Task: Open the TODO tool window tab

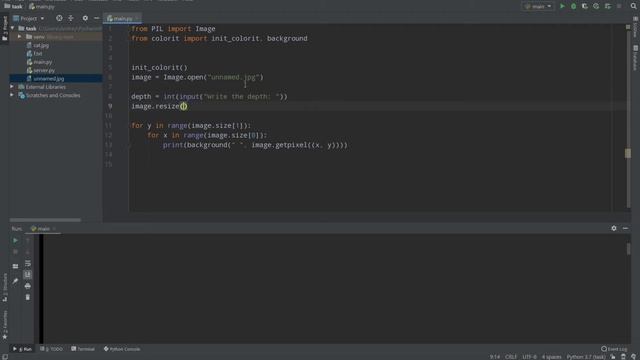Action: [51, 349]
